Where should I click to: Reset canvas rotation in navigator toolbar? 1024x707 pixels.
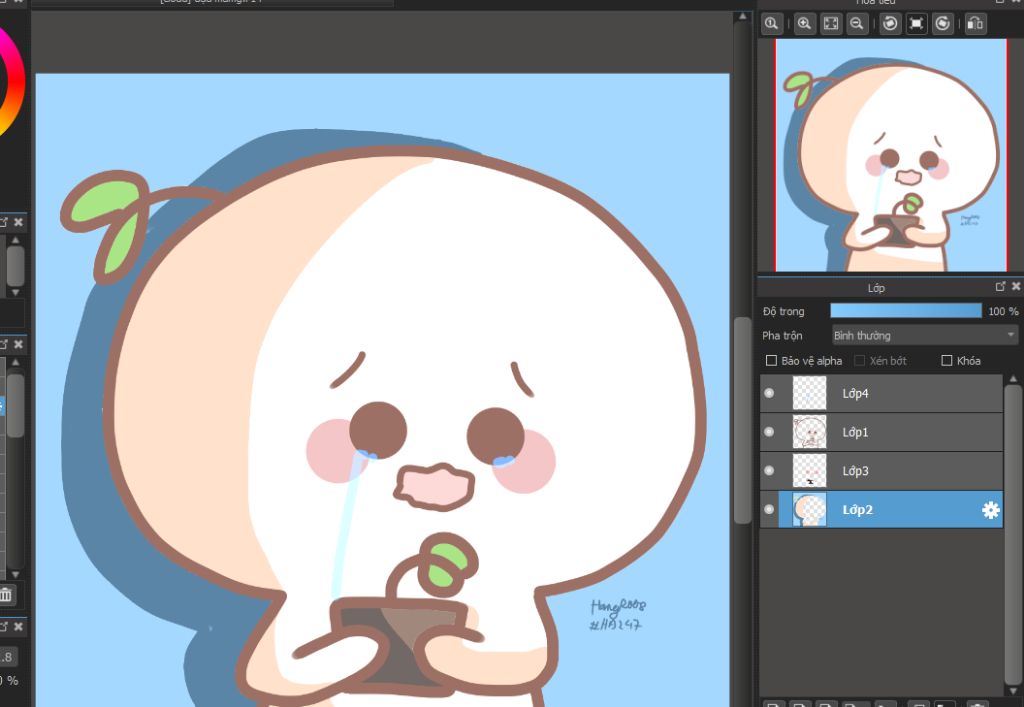point(916,24)
